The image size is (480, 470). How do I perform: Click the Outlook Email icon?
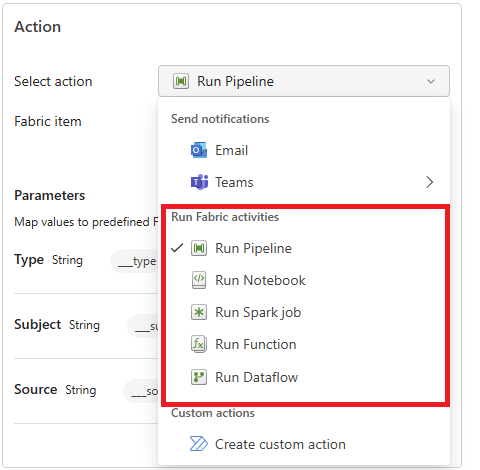tap(199, 150)
